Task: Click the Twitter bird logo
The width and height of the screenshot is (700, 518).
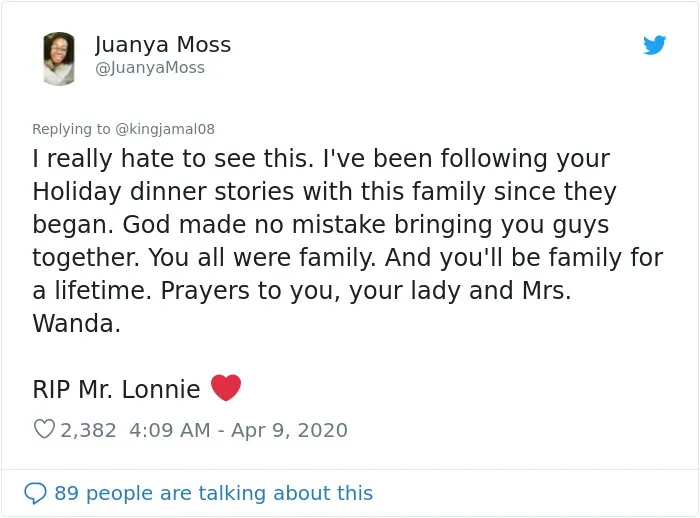Action: (654, 45)
